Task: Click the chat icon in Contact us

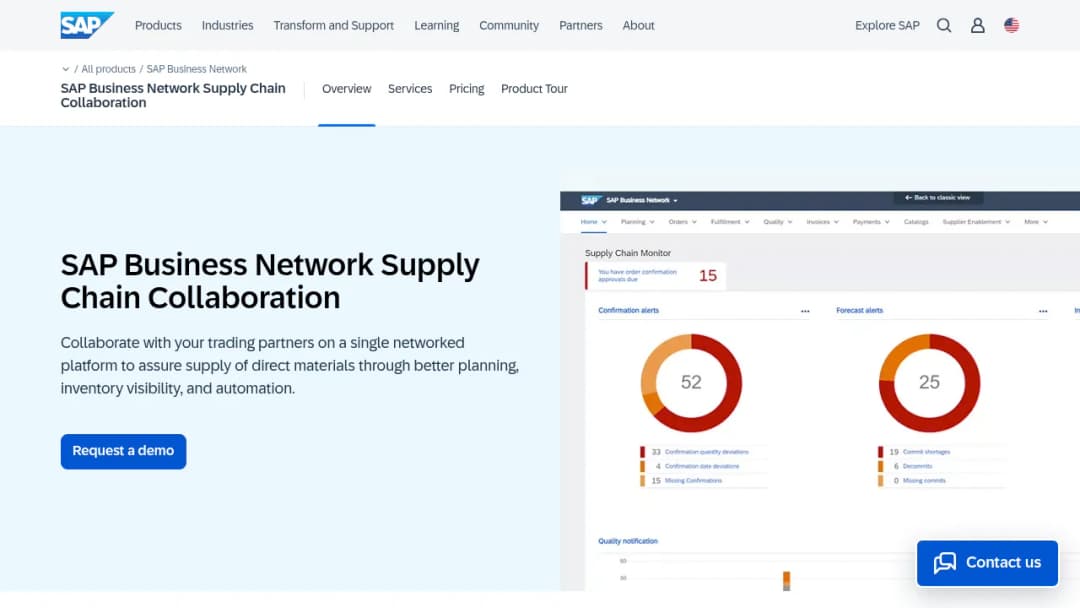Action: pos(944,563)
